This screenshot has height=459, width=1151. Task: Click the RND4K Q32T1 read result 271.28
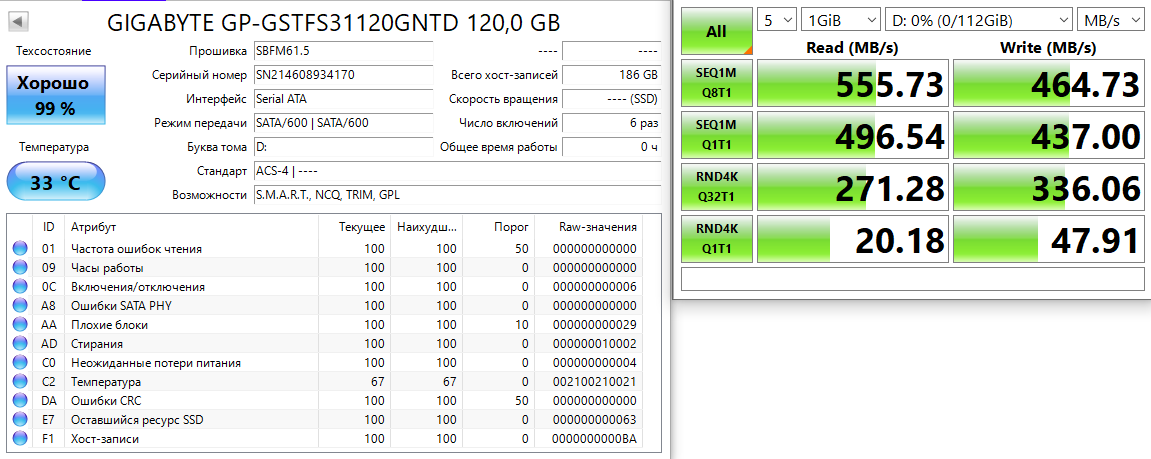point(852,187)
